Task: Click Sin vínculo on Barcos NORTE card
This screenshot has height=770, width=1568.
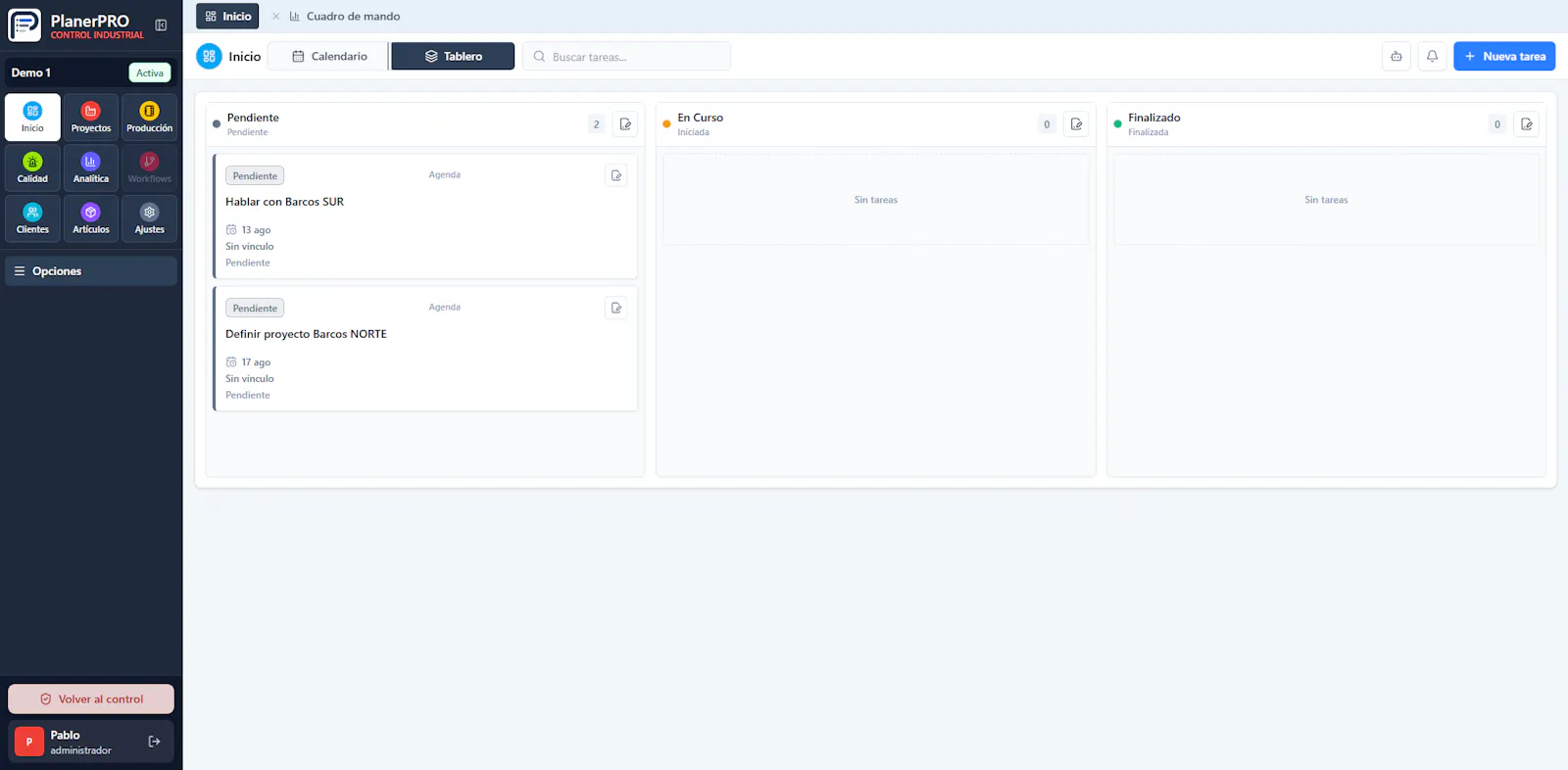Action: coord(250,379)
